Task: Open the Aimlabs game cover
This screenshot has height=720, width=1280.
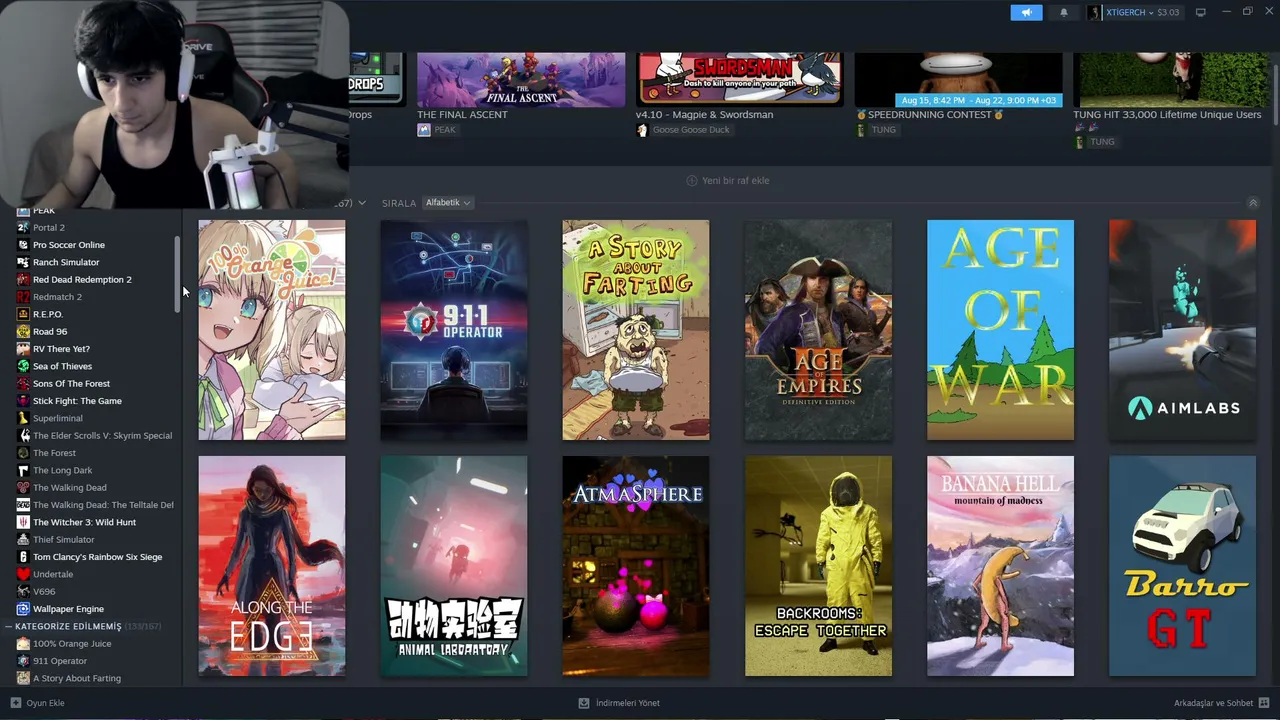Action: pyautogui.click(x=1182, y=330)
